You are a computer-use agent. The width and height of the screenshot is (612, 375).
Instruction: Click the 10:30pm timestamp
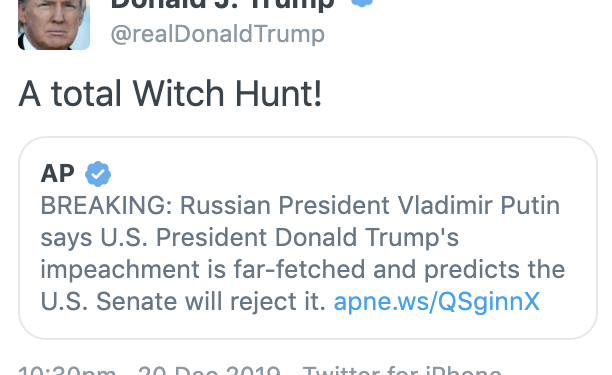(x=67, y=370)
